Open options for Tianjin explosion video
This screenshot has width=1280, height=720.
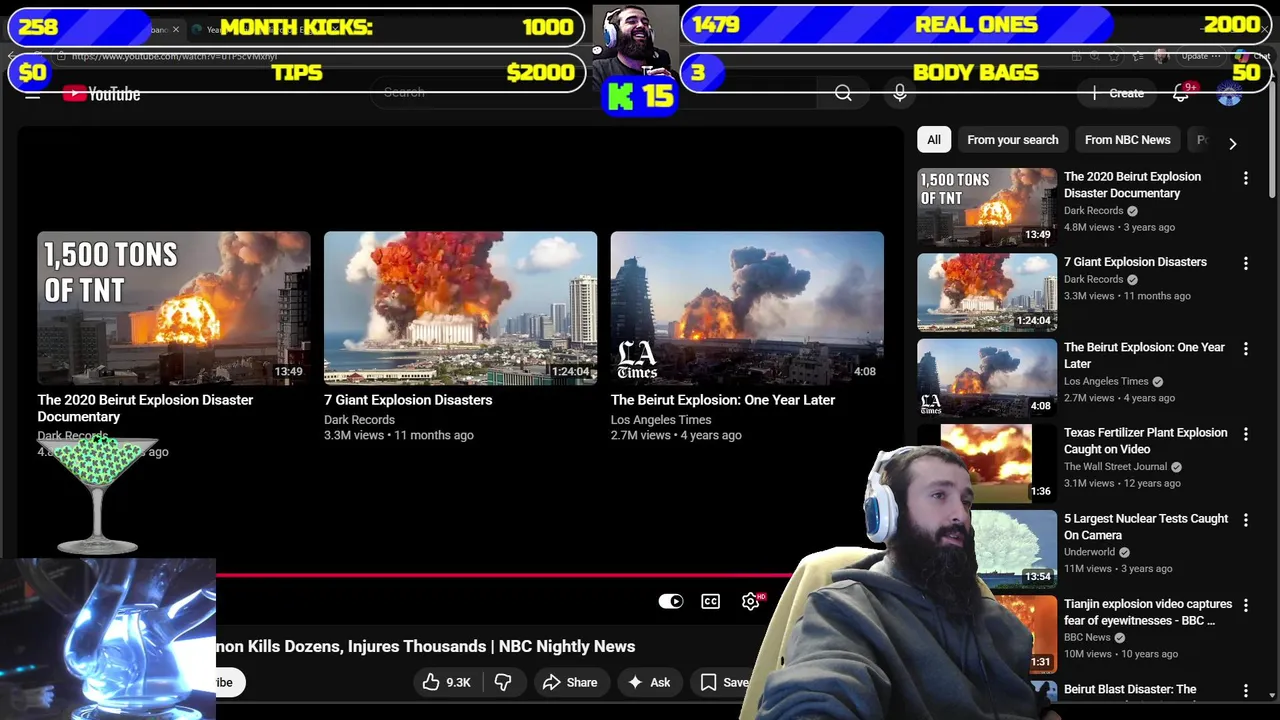pyautogui.click(x=1245, y=605)
